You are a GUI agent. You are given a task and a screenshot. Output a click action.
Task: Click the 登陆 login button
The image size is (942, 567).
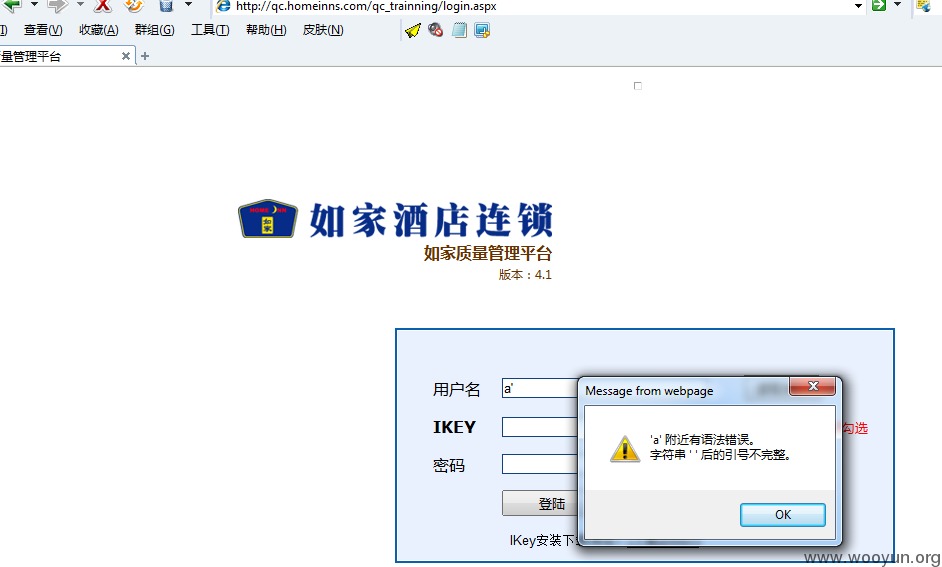(x=540, y=503)
